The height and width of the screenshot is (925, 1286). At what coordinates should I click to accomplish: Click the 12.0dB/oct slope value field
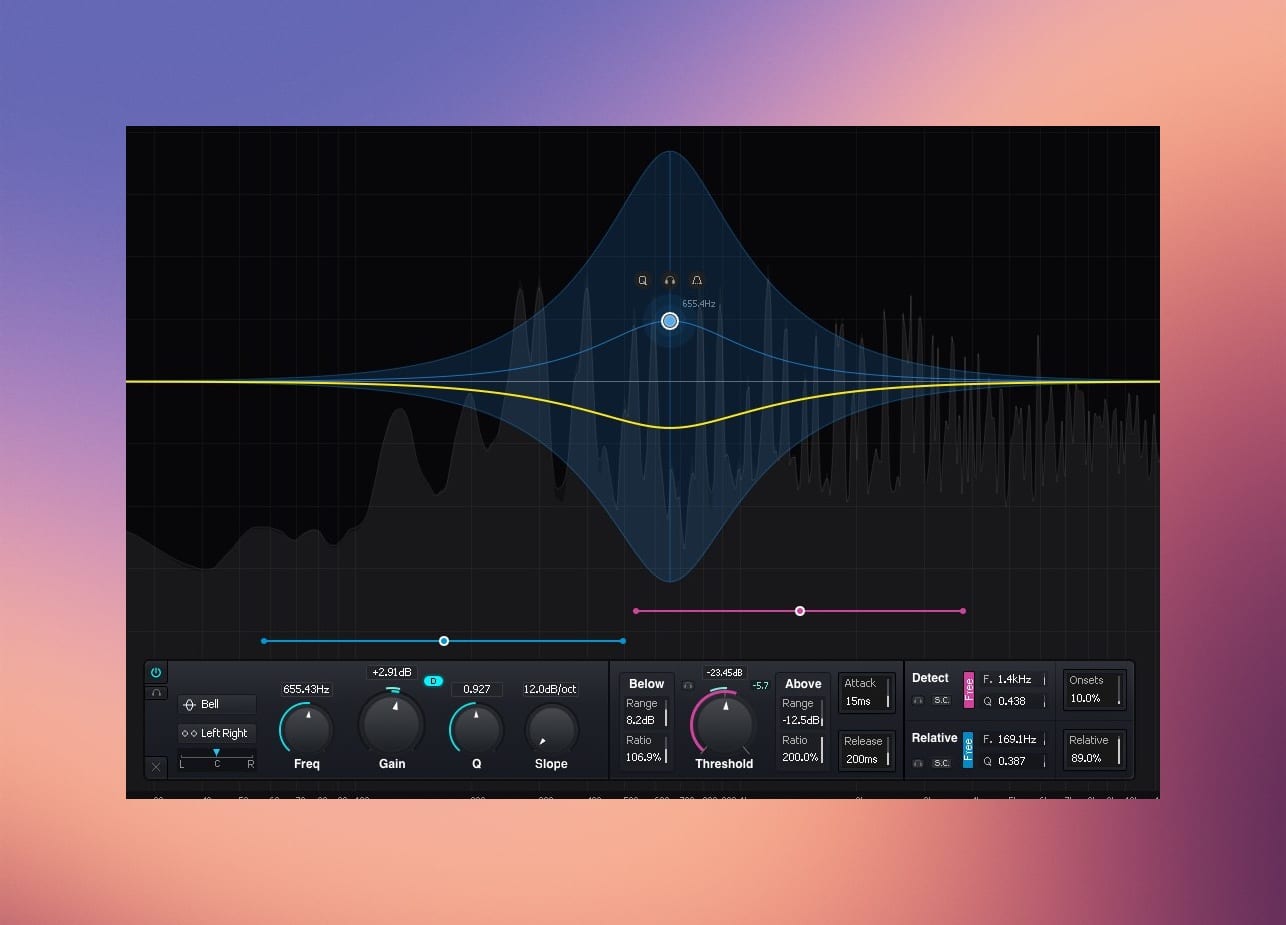click(x=550, y=689)
